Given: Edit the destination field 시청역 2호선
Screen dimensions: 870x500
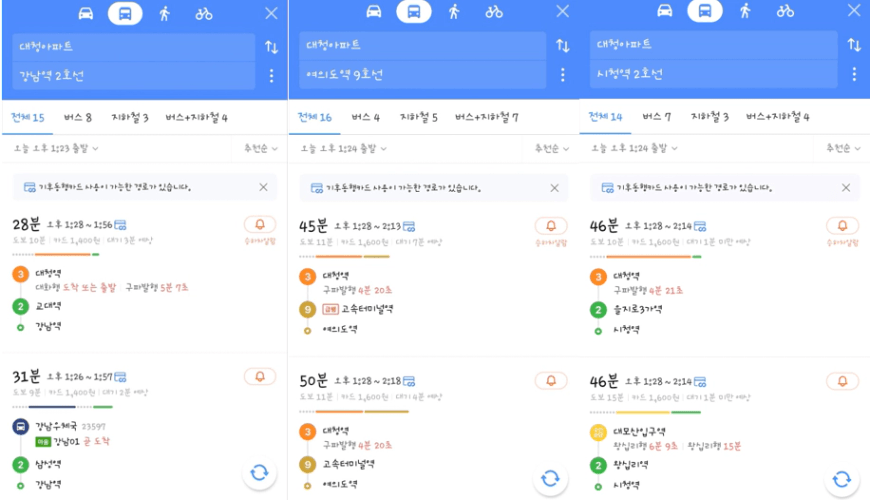Looking at the screenshot, I should [x=714, y=74].
